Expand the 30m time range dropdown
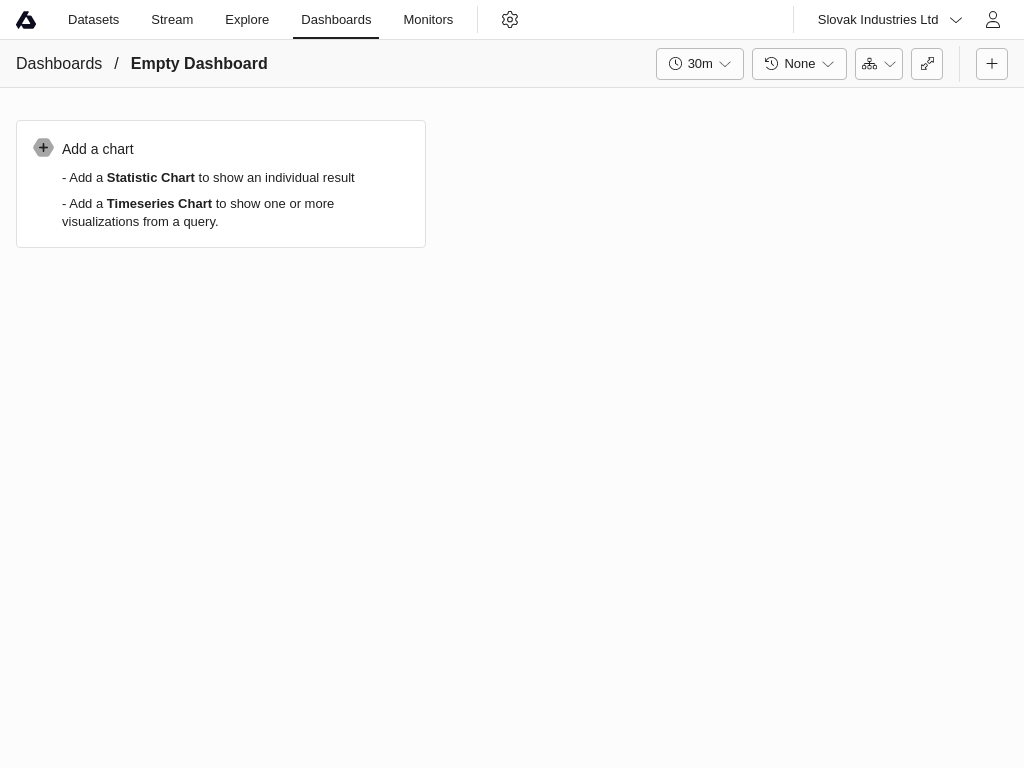The width and height of the screenshot is (1024, 768). tap(700, 64)
